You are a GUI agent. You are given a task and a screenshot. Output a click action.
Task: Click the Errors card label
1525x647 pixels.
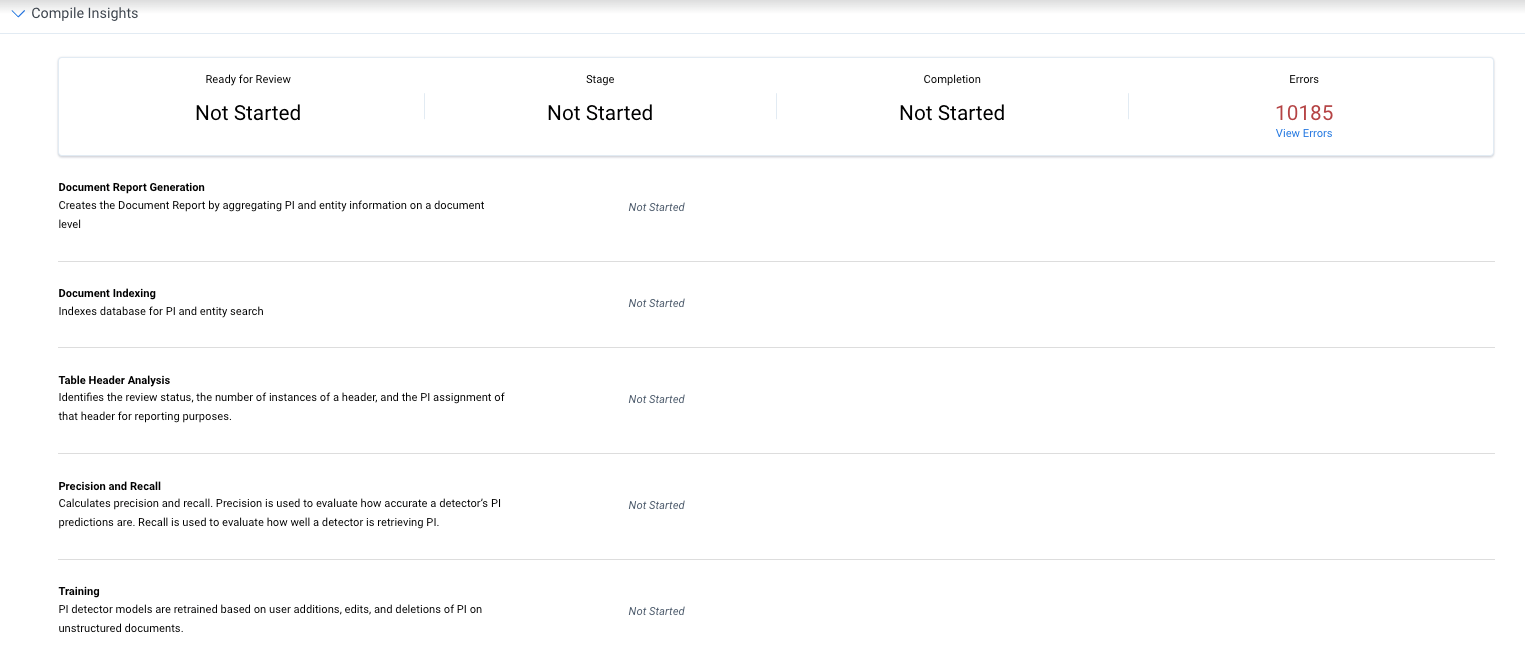1303,79
